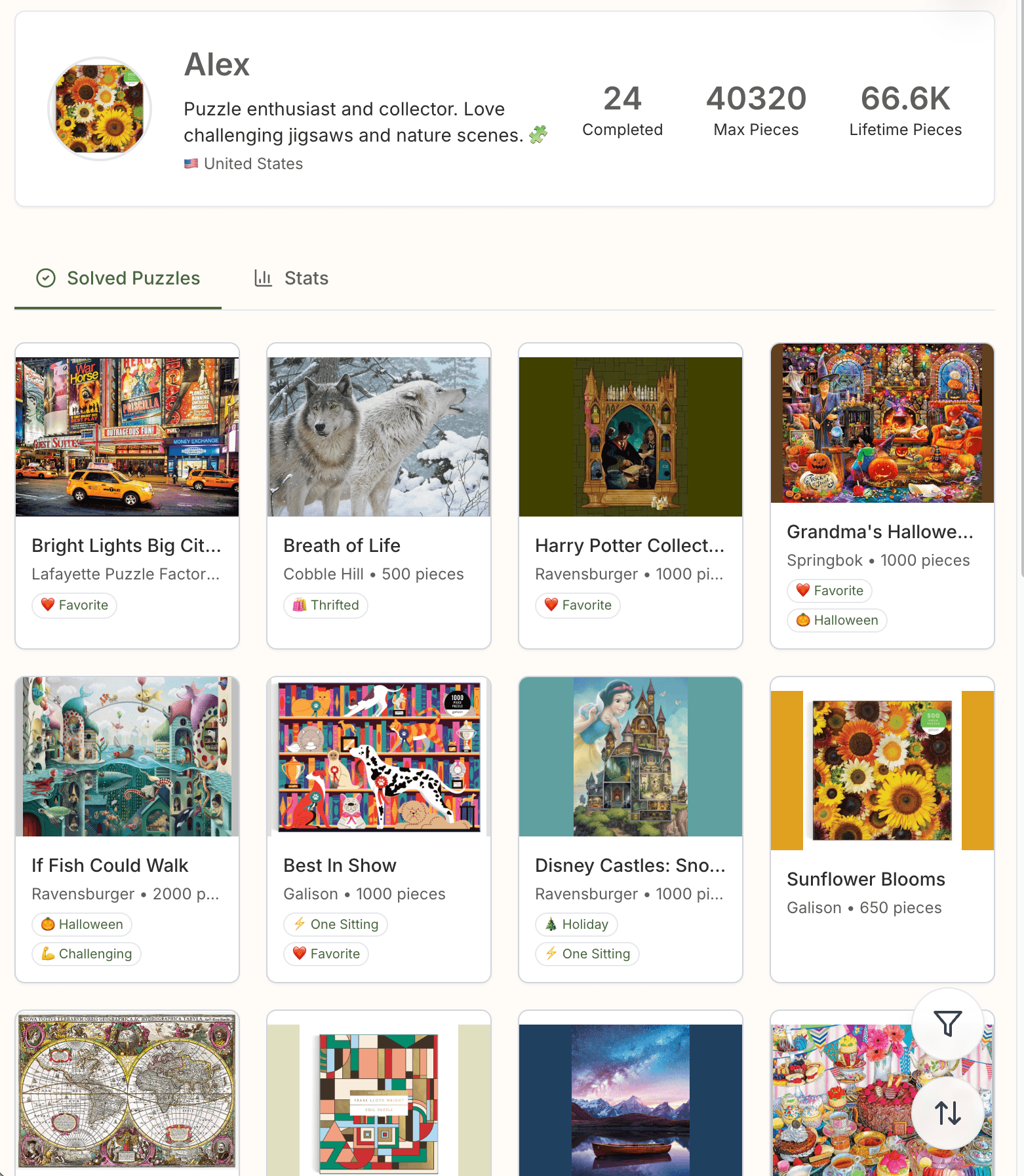Select the Thrifted tag on Breath of Life
This screenshot has height=1176, width=1024.
point(325,605)
